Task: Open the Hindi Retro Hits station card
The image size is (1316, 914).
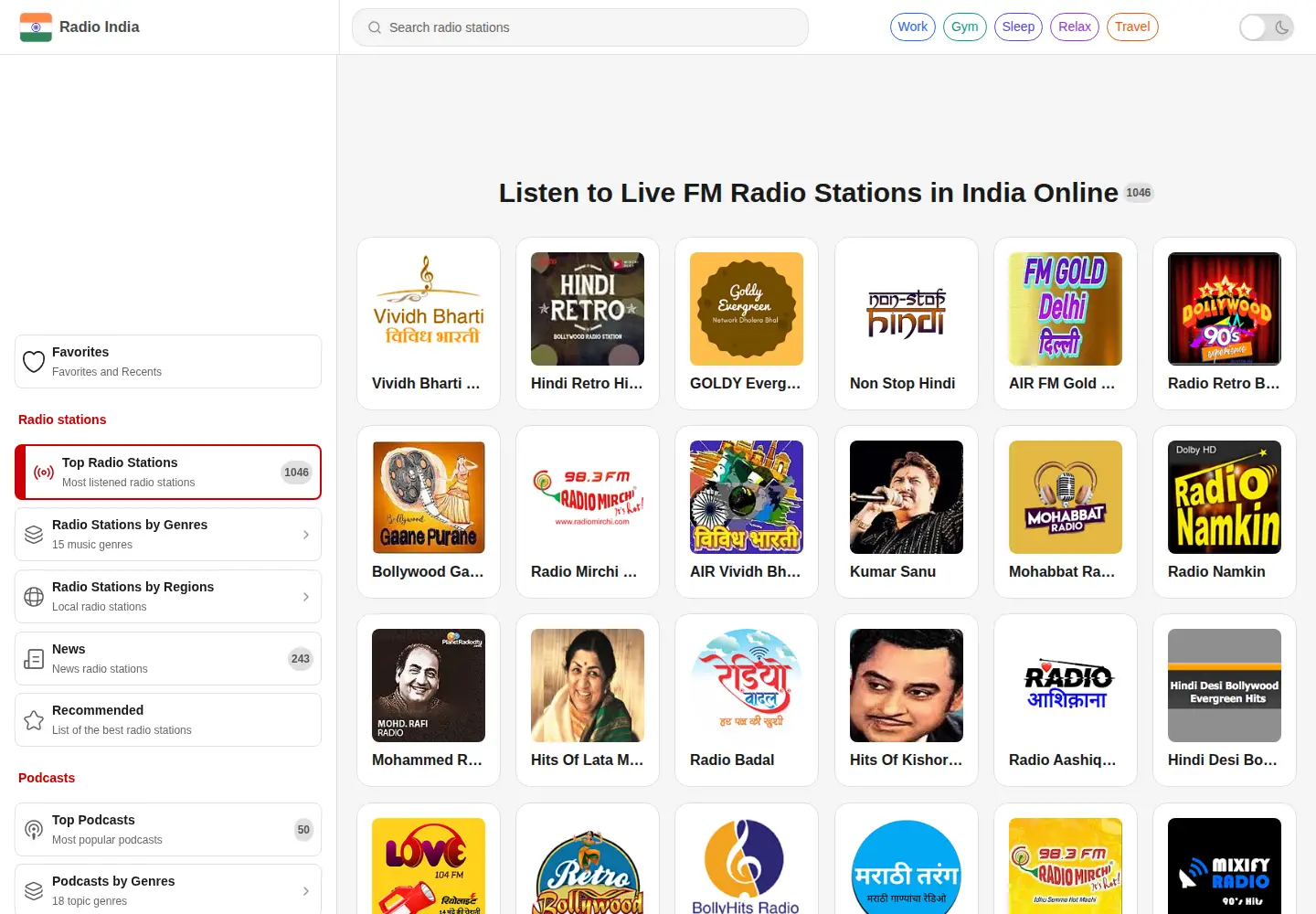Action: (588, 324)
